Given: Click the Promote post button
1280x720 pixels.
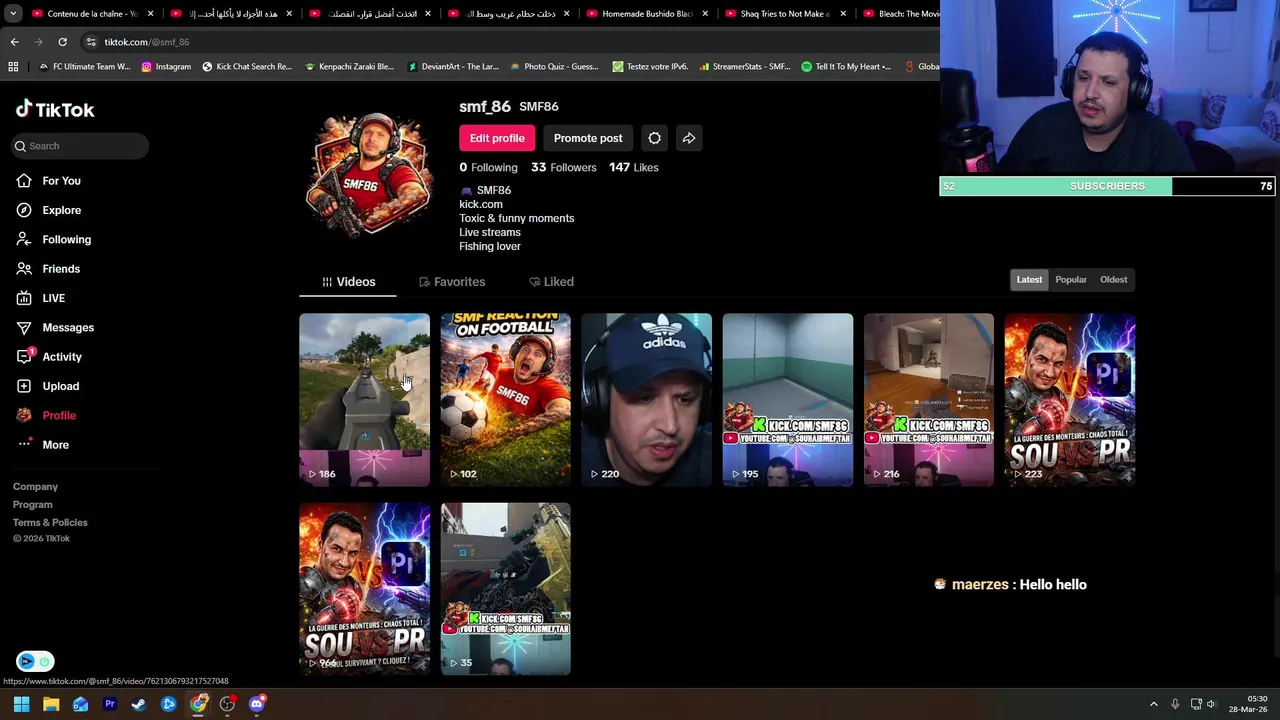Looking at the screenshot, I should point(588,138).
